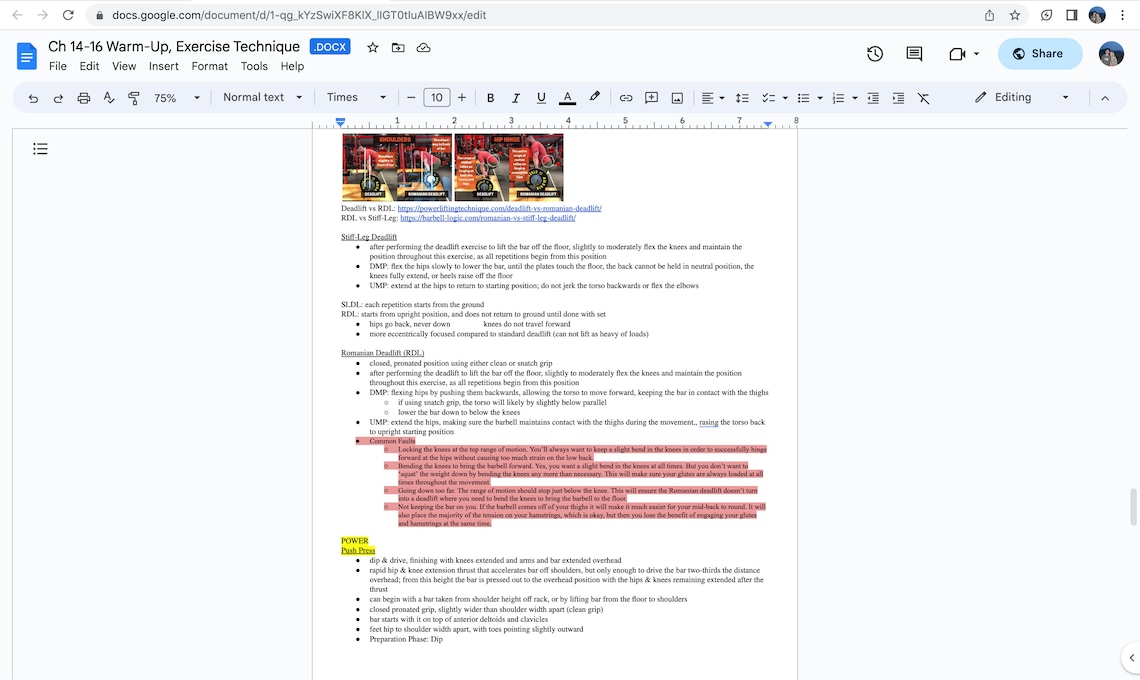This screenshot has height=680, width=1140.
Task: Apply highlight color to text
Action: click(x=594, y=97)
